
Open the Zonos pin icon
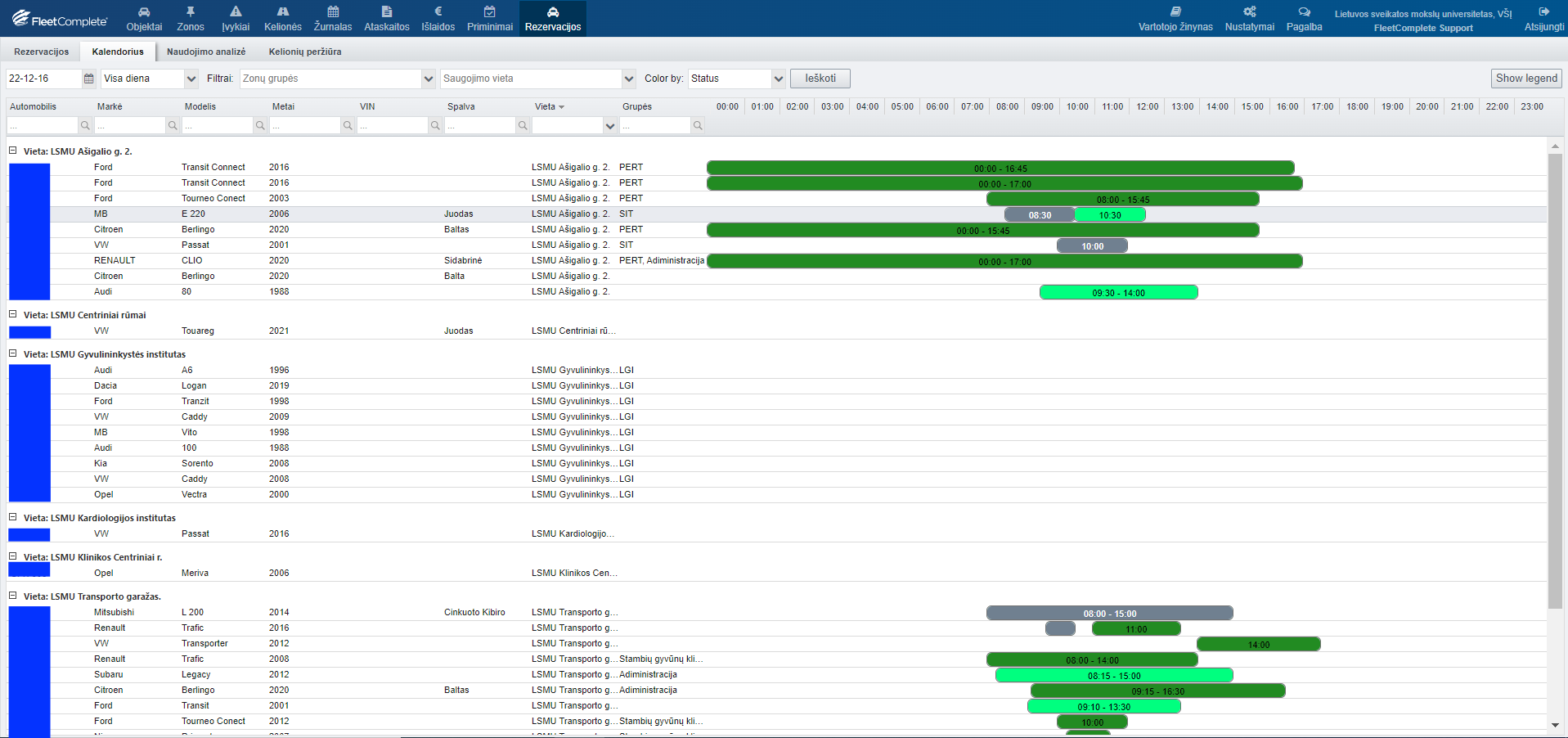click(191, 11)
